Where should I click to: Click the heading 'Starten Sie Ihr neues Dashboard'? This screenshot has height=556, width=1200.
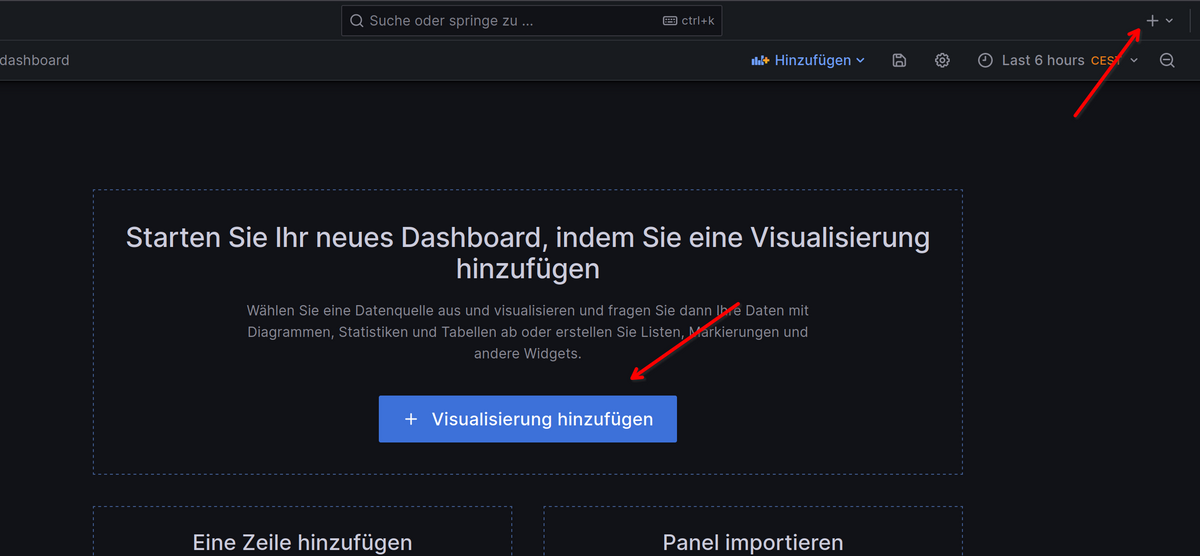pos(528,253)
